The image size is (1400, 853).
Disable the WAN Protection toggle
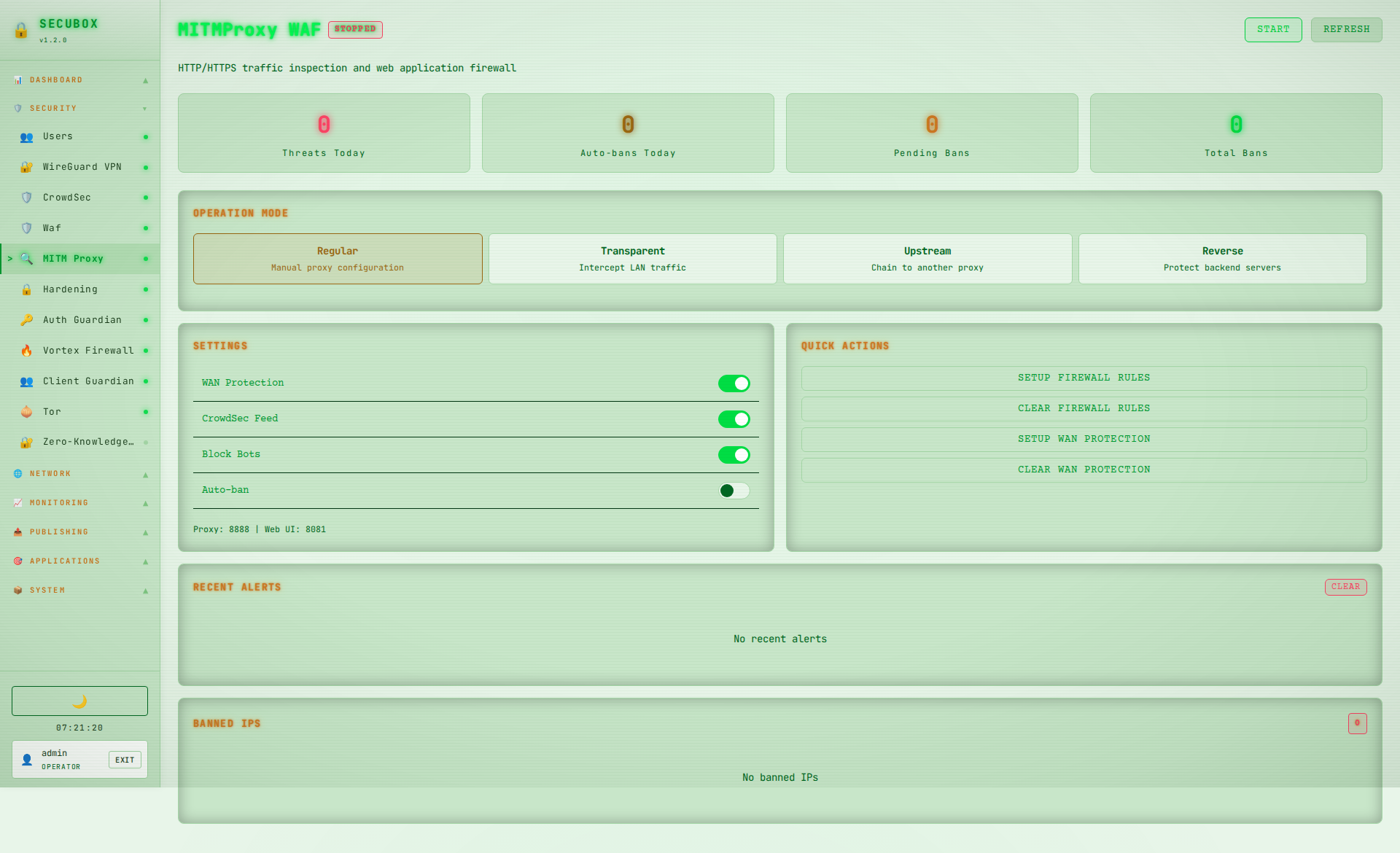(x=734, y=383)
